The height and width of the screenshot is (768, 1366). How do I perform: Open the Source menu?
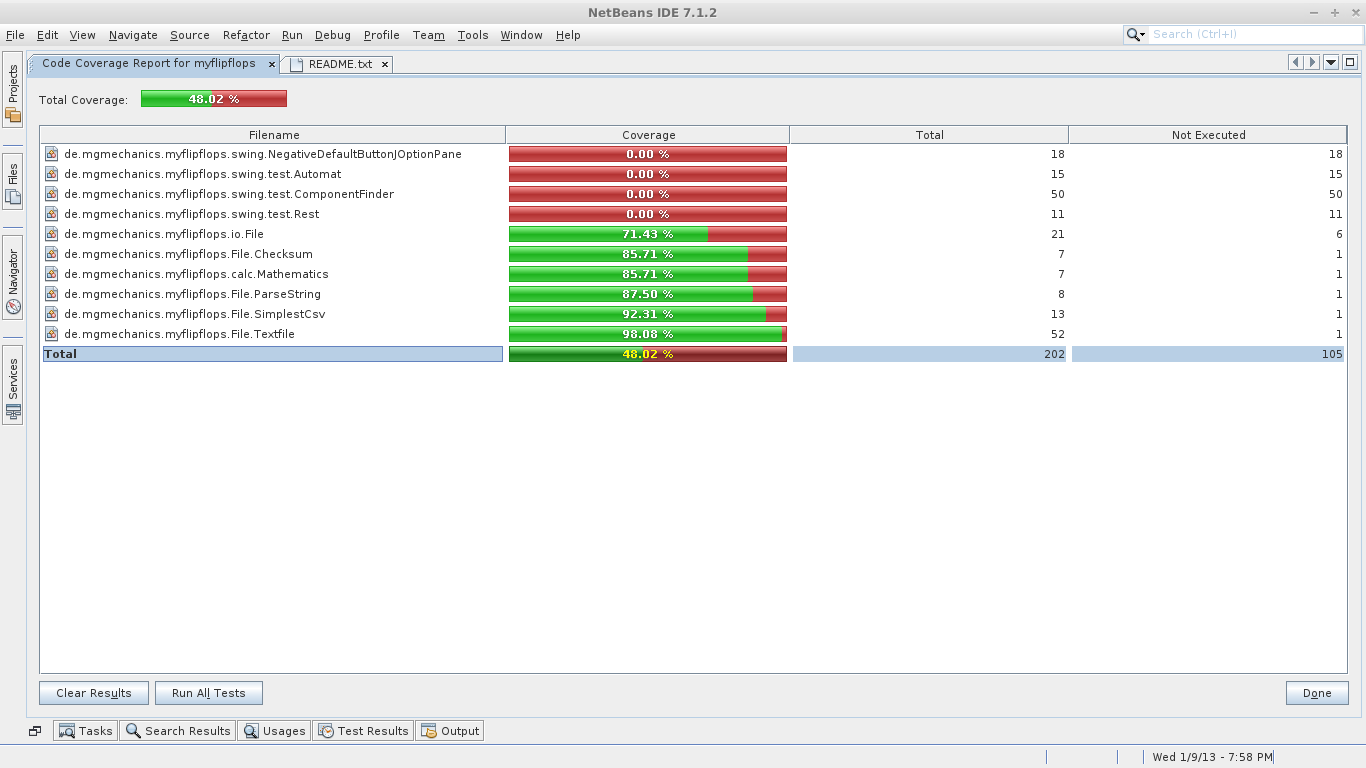pyautogui.click(x=190, y=35)
